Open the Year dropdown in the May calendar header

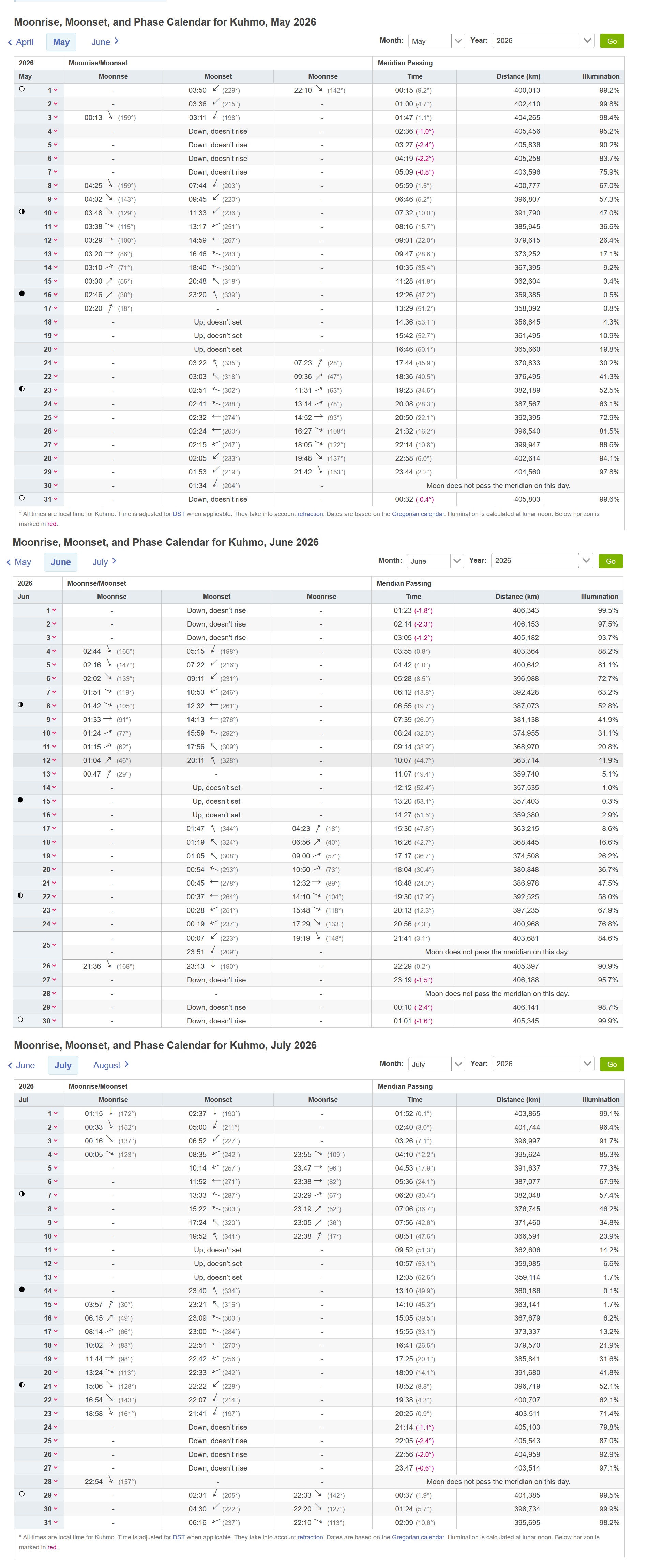[x=543, y=41]
